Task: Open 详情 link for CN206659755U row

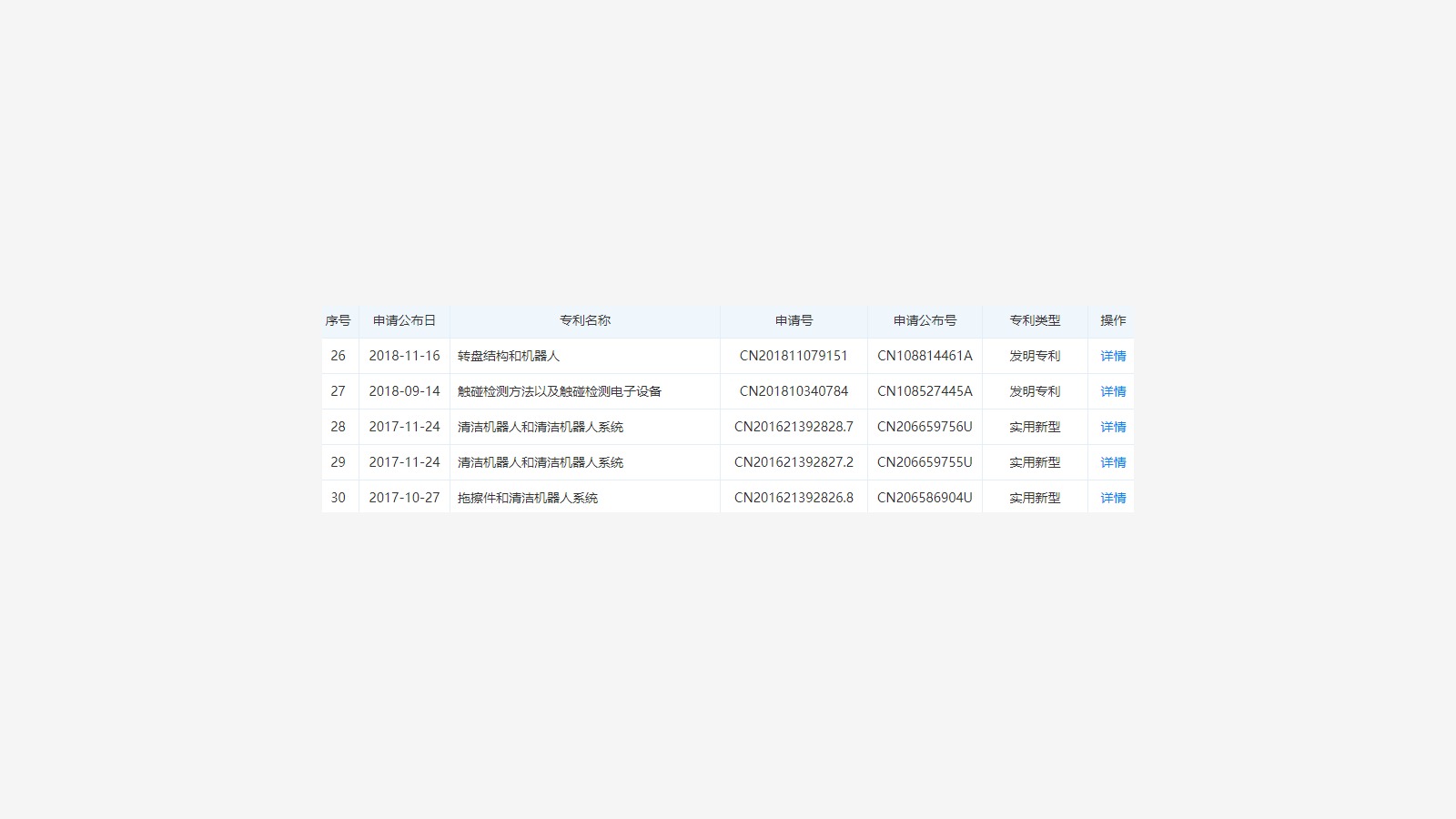Action: tap(1113, 462)
